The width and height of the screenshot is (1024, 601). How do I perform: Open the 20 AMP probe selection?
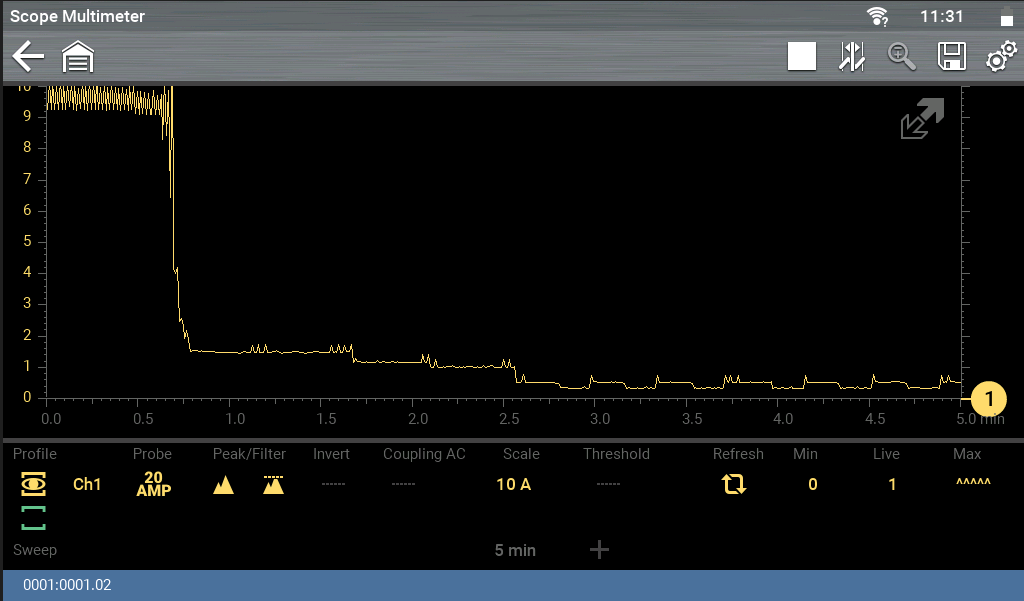click(x=153, y=484)
